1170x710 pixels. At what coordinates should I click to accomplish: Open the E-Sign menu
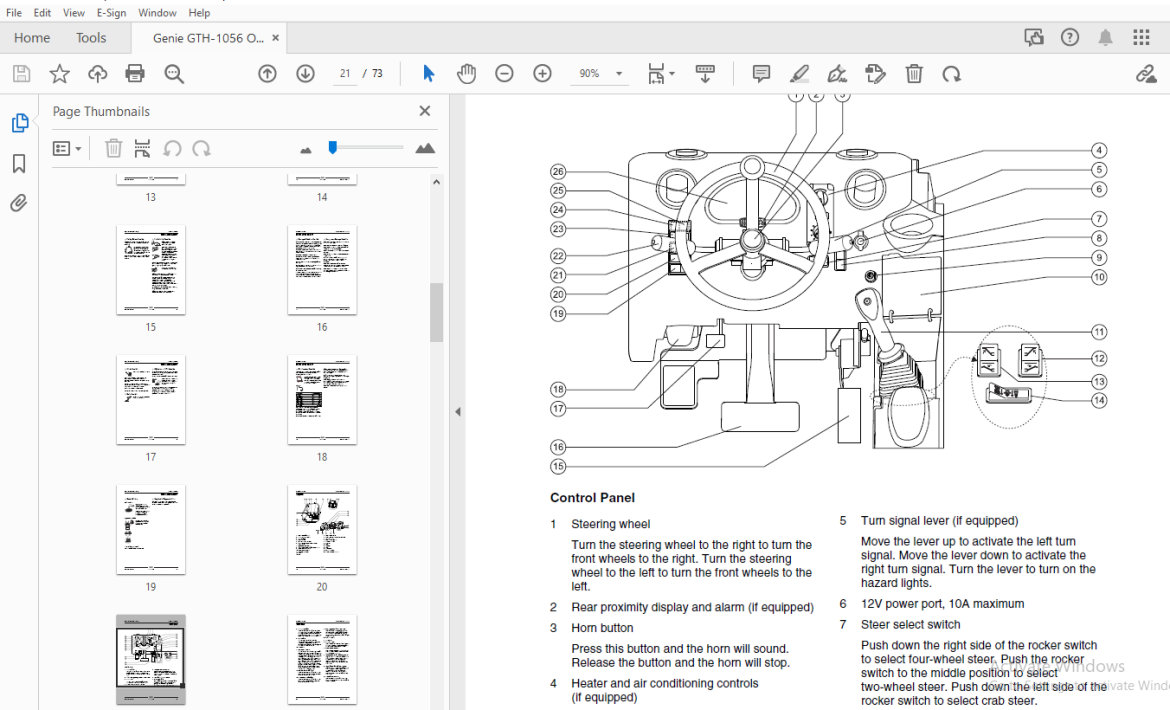(x=111, y=13)
